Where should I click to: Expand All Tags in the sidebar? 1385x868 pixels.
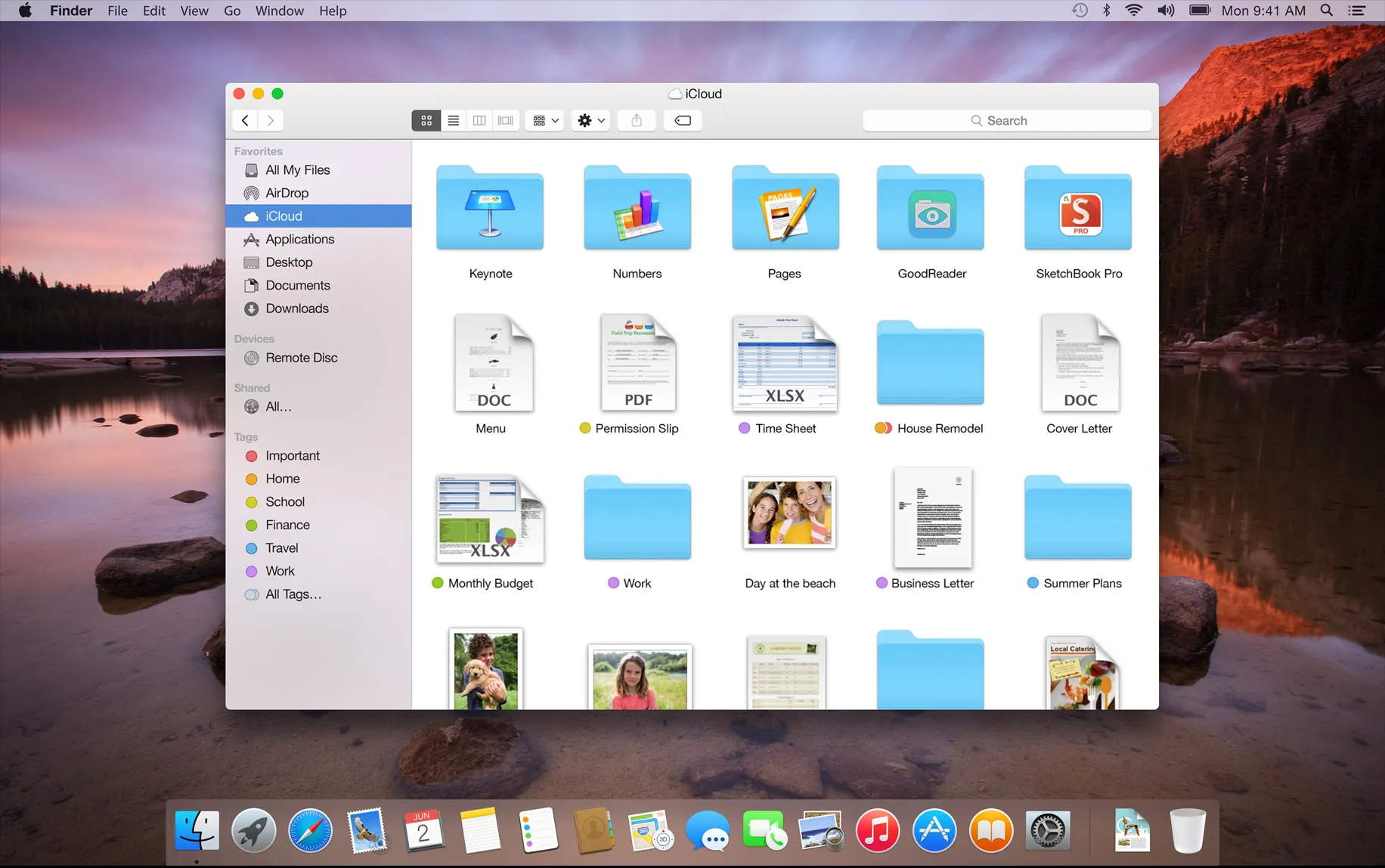[x=293, y=594]
